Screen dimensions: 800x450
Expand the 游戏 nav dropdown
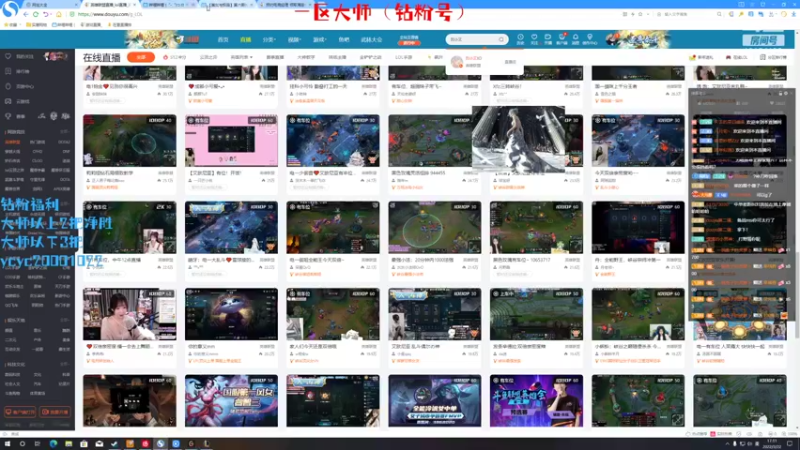pos(319,39)
